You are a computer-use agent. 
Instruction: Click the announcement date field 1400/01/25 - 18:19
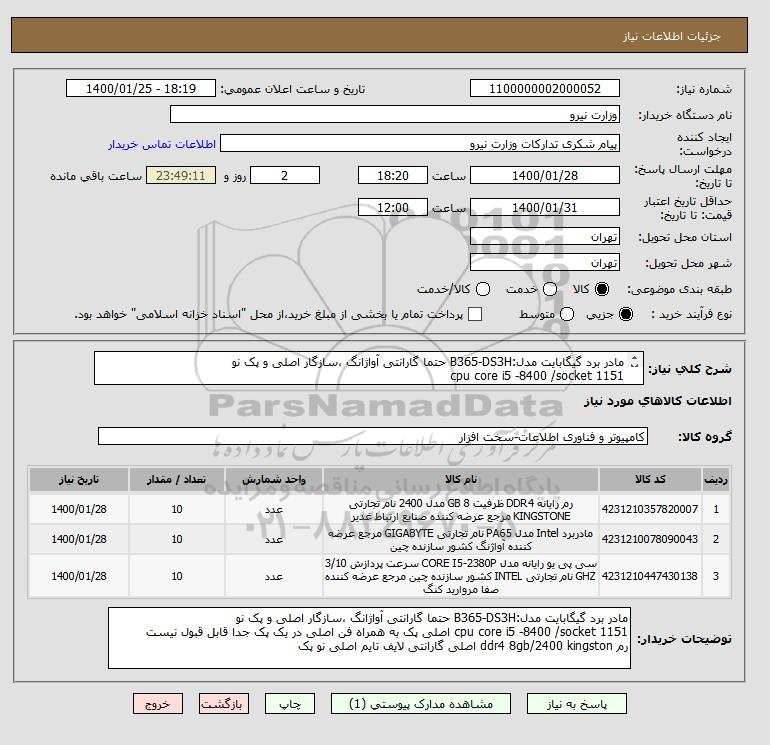pyautogui.click(x=140, y=88)
